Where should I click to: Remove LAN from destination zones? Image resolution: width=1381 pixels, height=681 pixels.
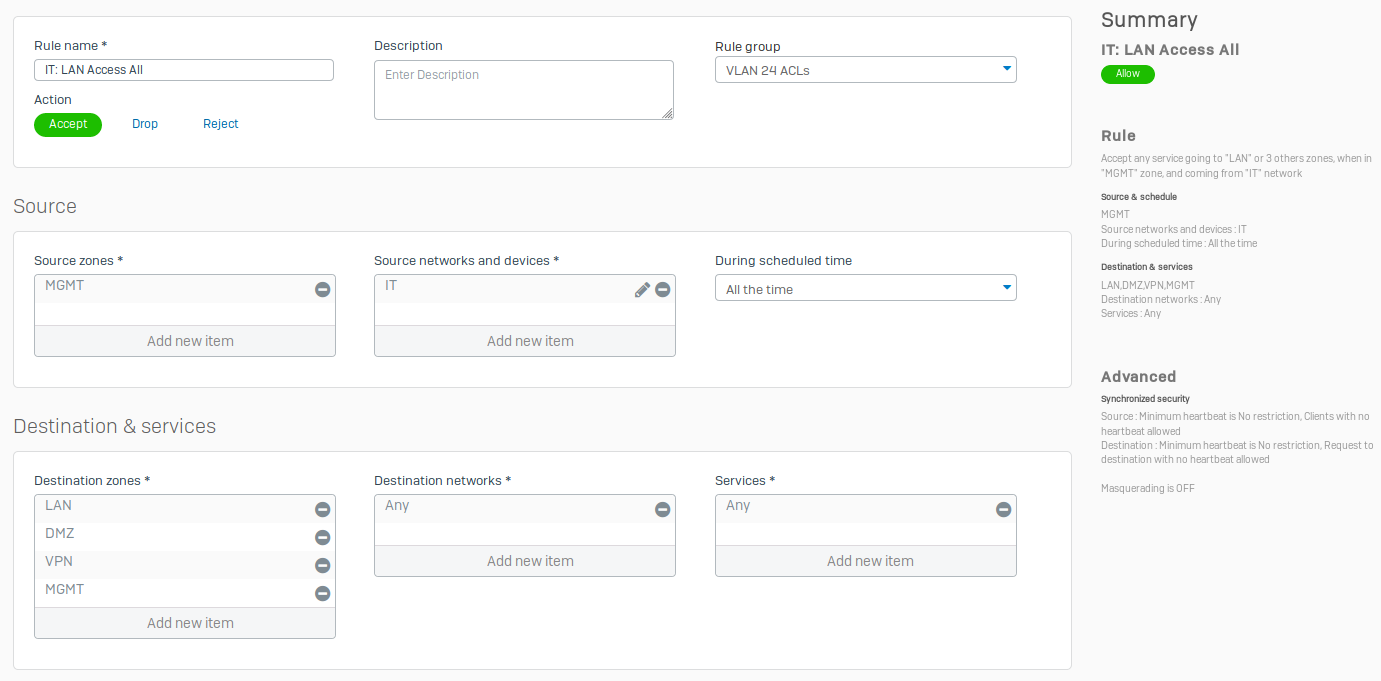click(322, 509)
